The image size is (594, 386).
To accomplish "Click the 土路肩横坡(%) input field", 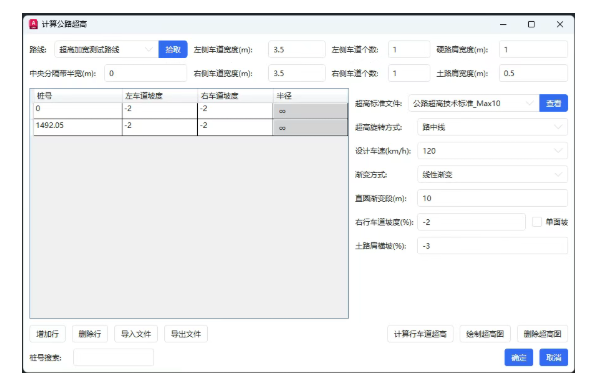I will (x=492, y=246).
